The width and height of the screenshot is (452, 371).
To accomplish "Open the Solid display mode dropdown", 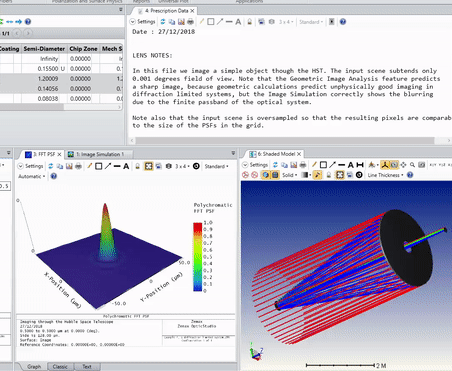I will coord(289,175).
